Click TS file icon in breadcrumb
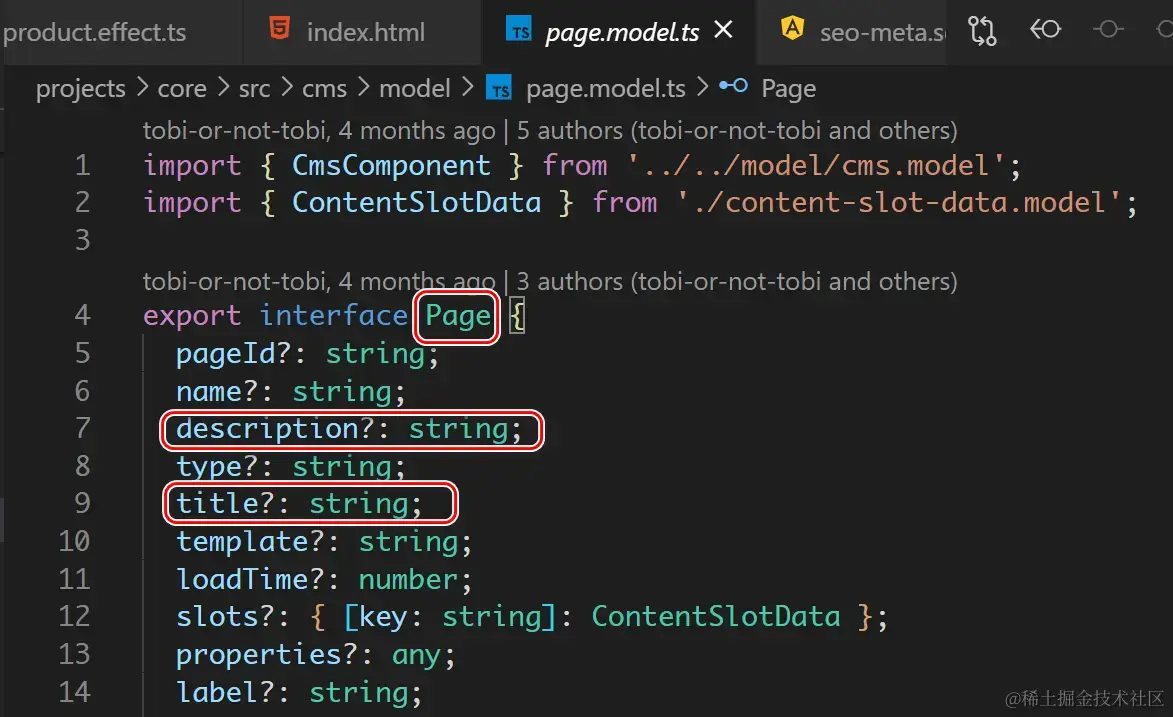 [499, 88]
